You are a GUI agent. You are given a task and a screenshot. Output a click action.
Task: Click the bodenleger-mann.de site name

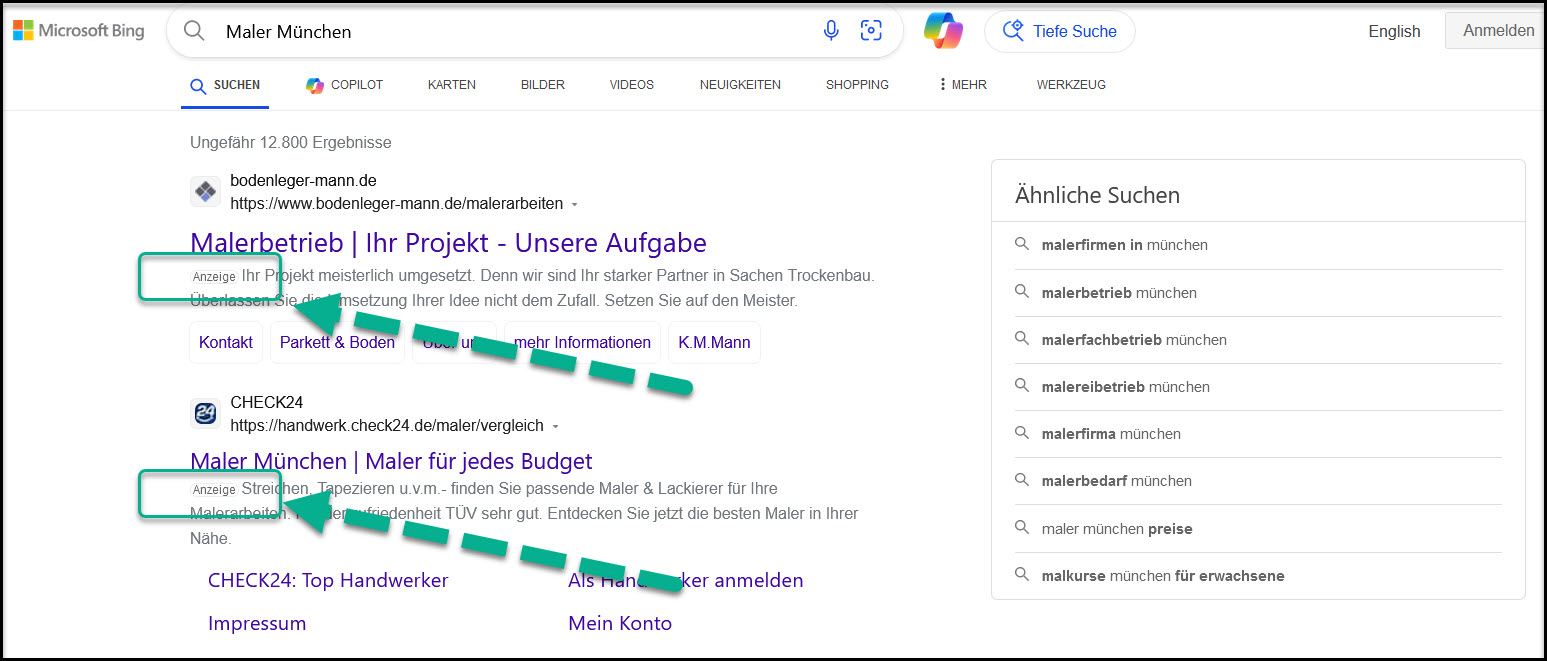click(303, 181)
